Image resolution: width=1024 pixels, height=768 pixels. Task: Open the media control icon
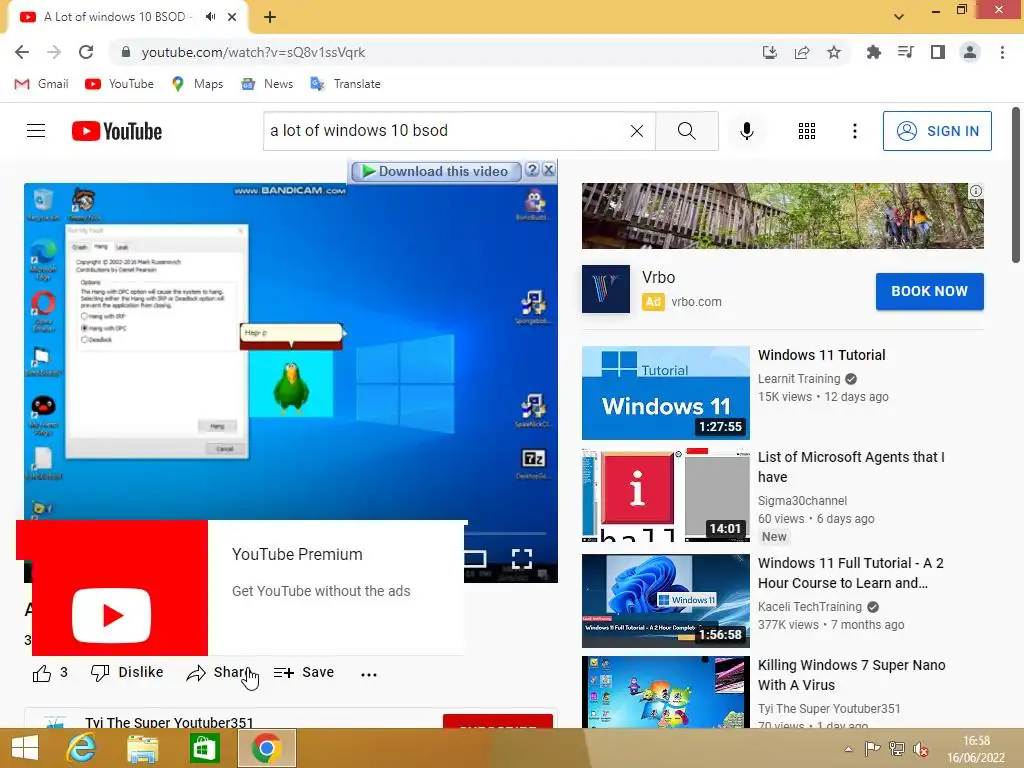[x=906, y=52]
